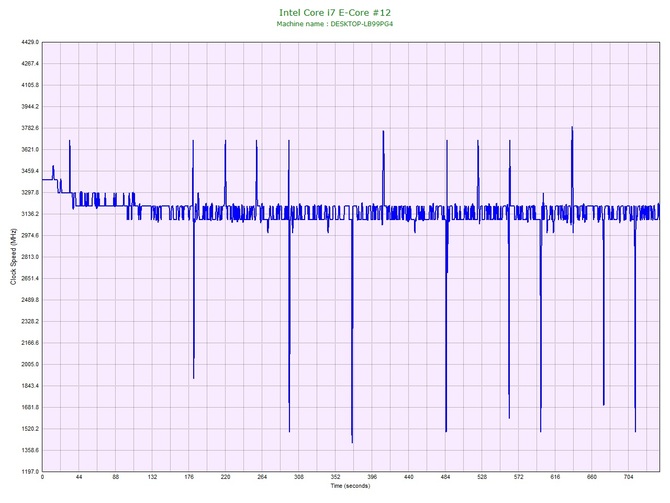Click the 616 tick on the time axis

(556, 478)
